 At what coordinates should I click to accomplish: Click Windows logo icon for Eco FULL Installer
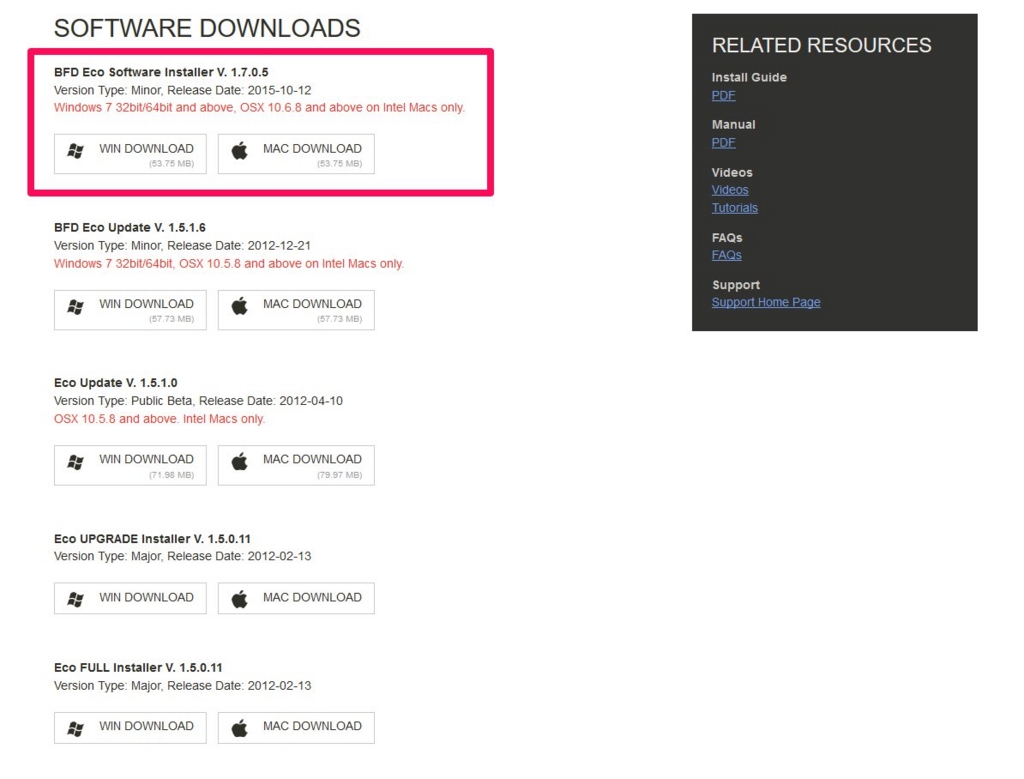coord(76,728)
